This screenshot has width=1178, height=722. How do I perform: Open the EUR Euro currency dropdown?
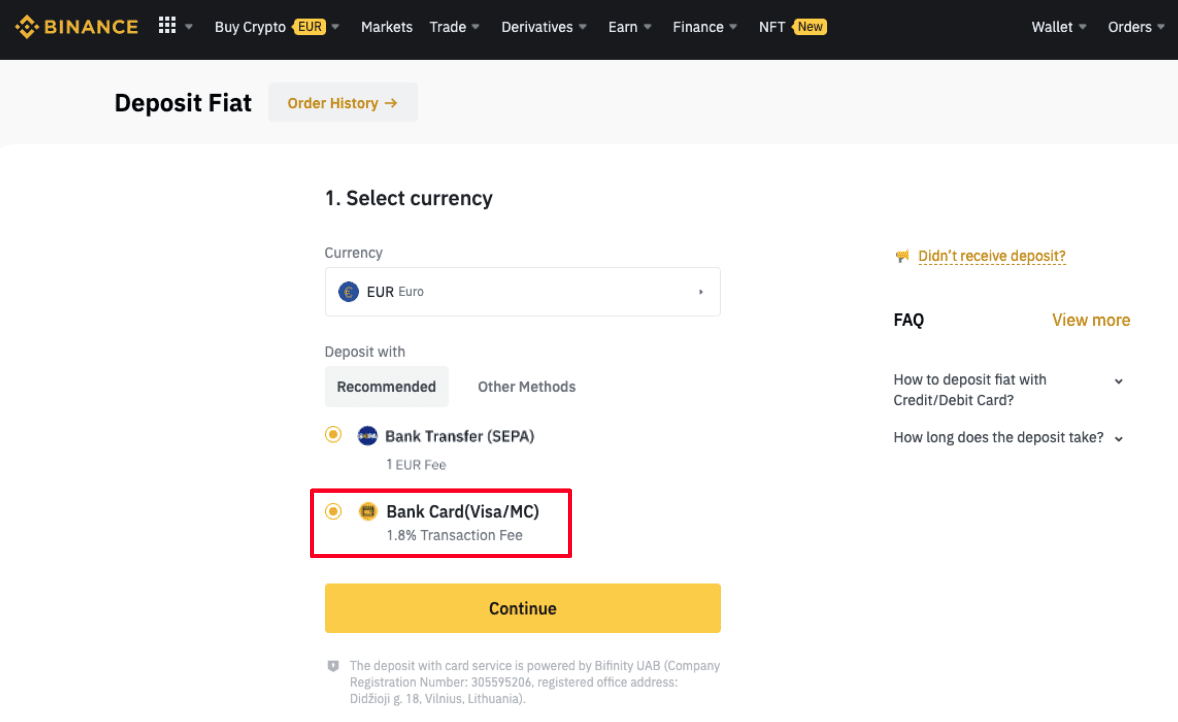pos(523,292)
